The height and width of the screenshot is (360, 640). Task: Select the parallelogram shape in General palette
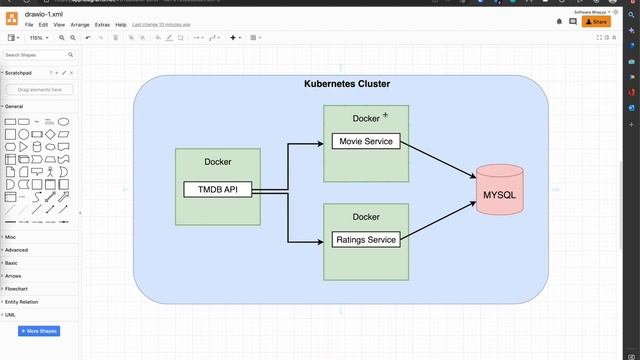click(63, 134)
